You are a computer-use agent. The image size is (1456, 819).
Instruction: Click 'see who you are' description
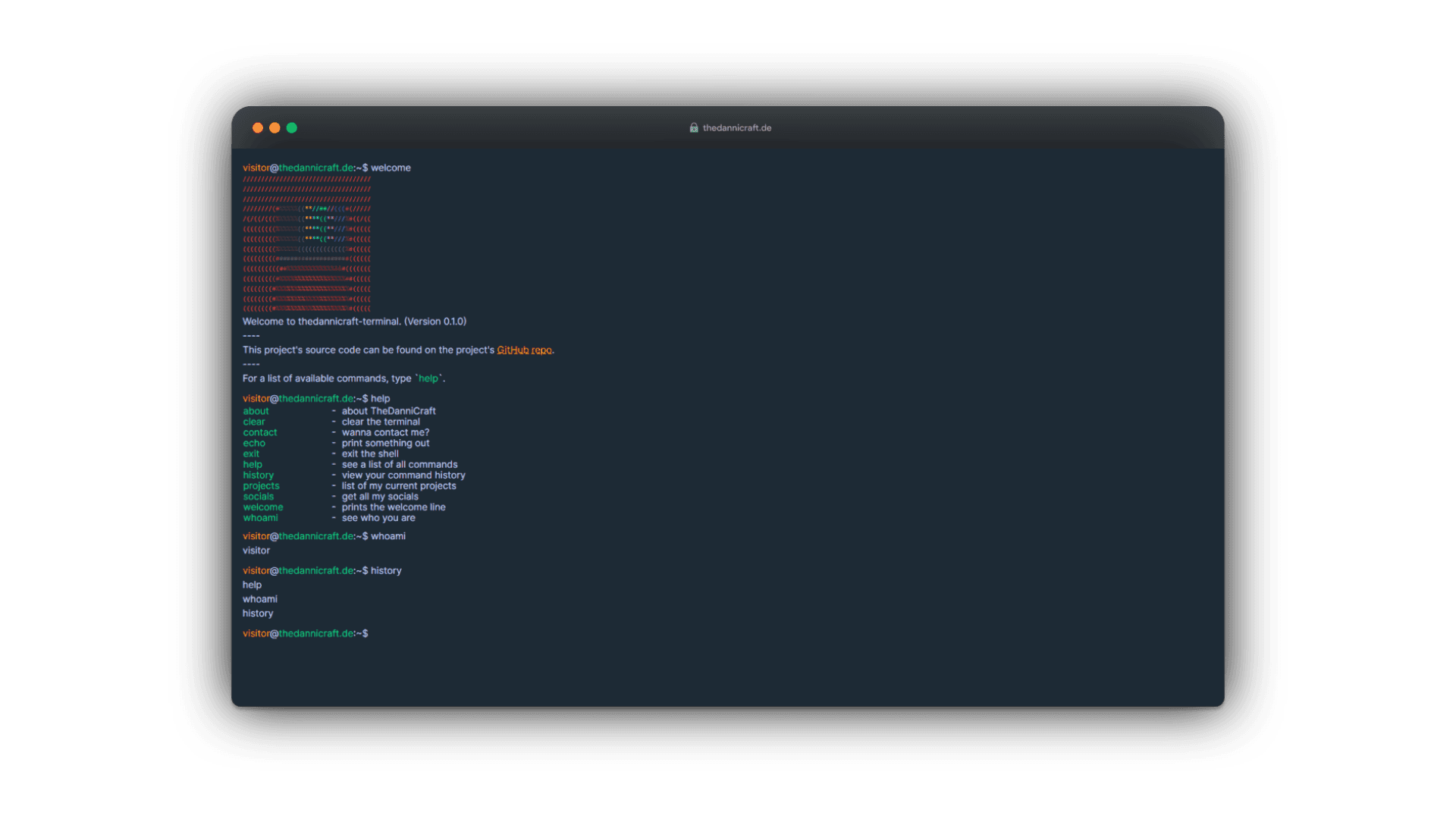click(x=378, y=518)
